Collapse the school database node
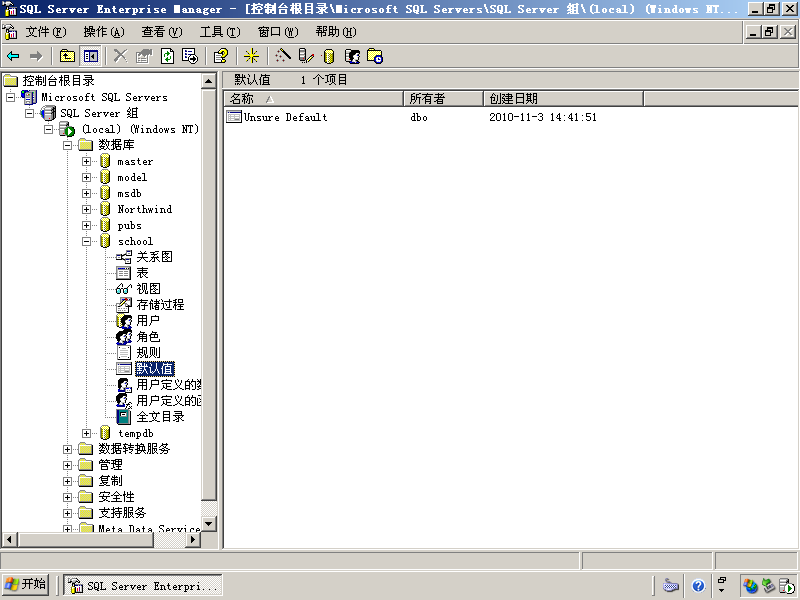This screenshot has height=600, width=800. [86, 241]
